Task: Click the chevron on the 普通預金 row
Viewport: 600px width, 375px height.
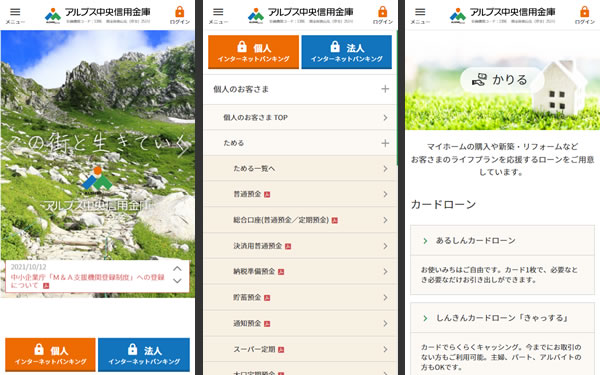Action: 385,194
